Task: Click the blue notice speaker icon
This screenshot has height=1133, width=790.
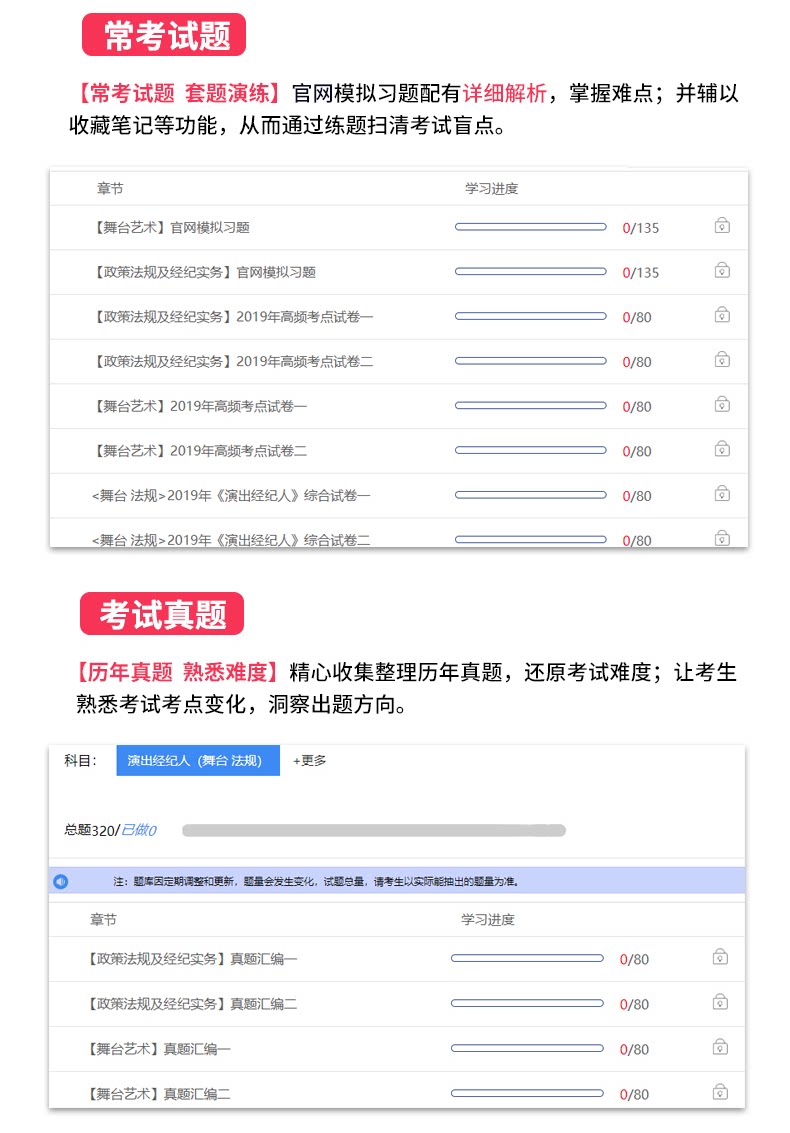Action: [x=61, y=882]
